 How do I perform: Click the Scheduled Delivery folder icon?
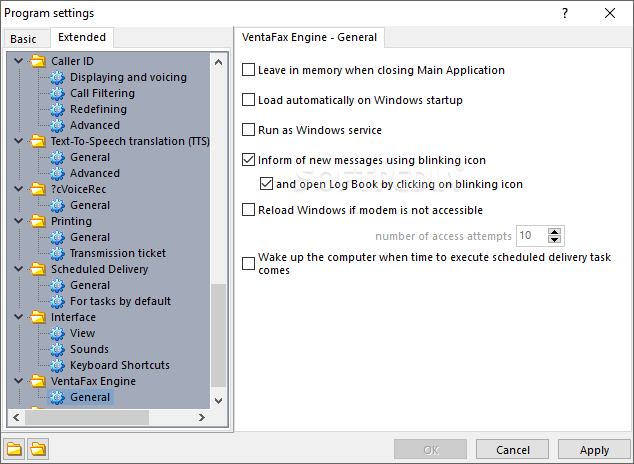point(38,269)
